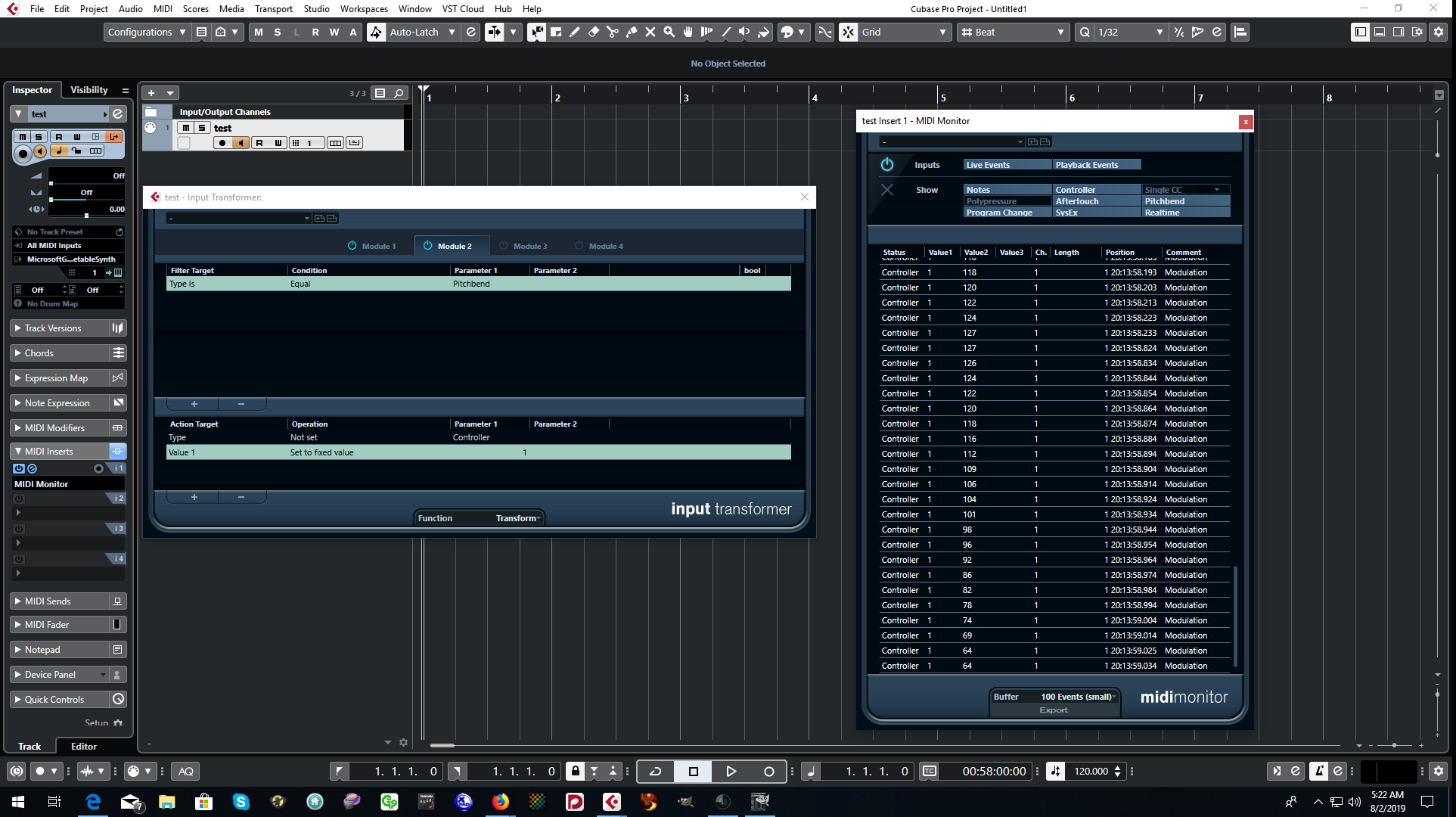This screenshot has height=817, width=1456.
Task: Select the Zoom magnifier tool
Action: (x=669, y=32)
